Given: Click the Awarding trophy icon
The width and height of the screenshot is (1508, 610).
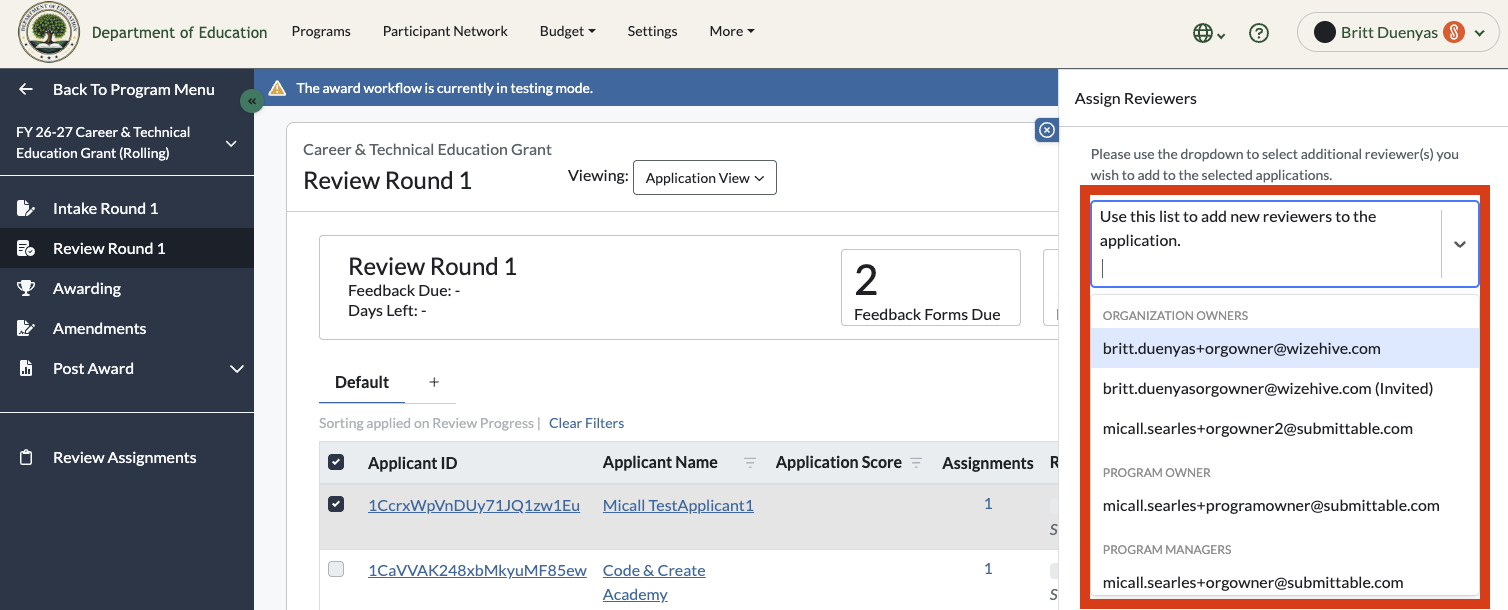Looking at the screenshot, I should [26, 288].
